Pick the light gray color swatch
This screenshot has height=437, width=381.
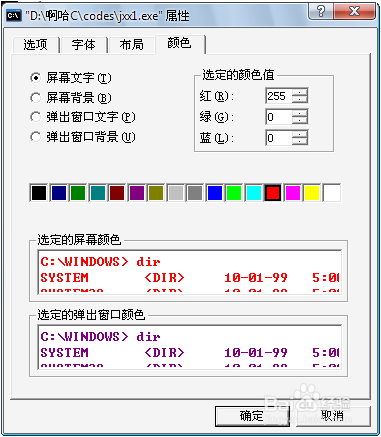click(x=176, y=193)
